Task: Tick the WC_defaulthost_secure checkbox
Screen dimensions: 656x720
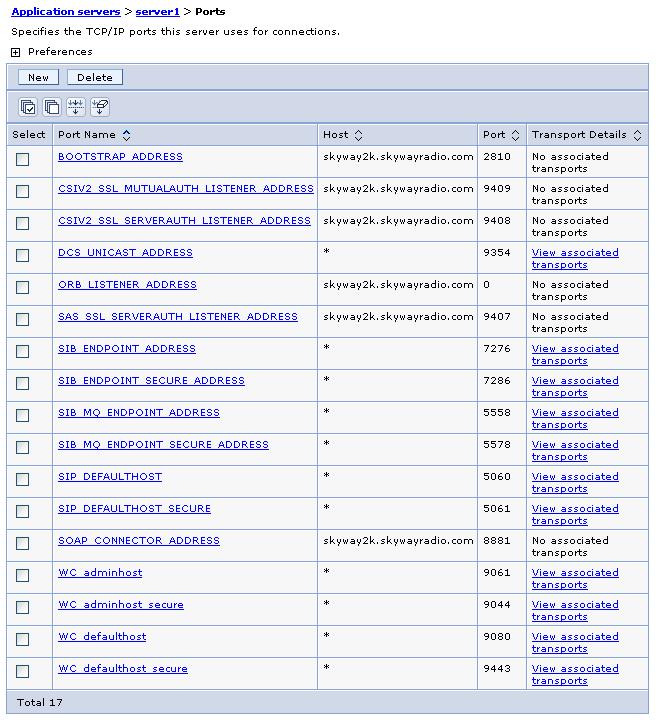Action: pyautogui.click(x=22, y=672)
